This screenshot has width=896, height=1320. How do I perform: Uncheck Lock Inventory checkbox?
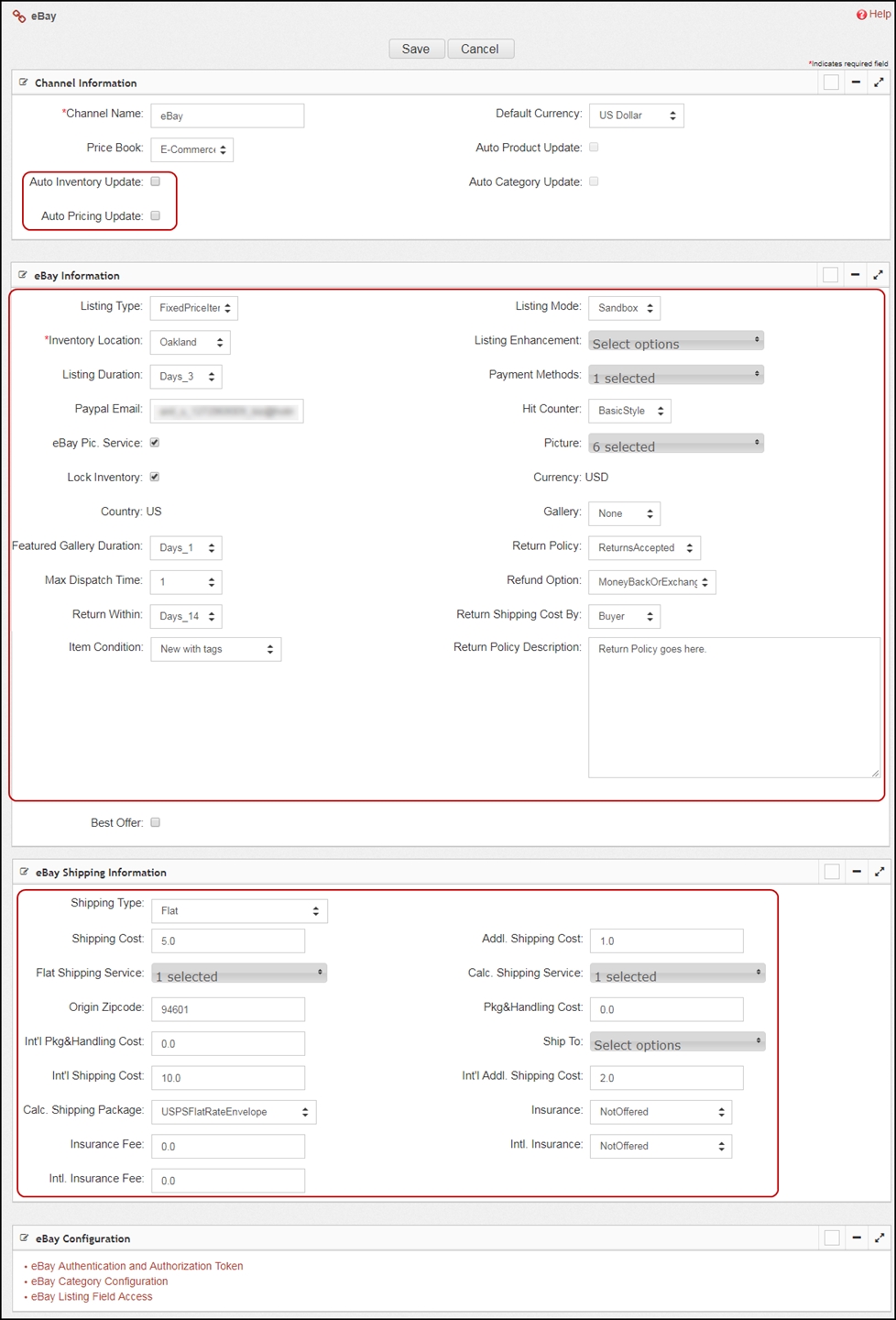(x=155, y=477)
